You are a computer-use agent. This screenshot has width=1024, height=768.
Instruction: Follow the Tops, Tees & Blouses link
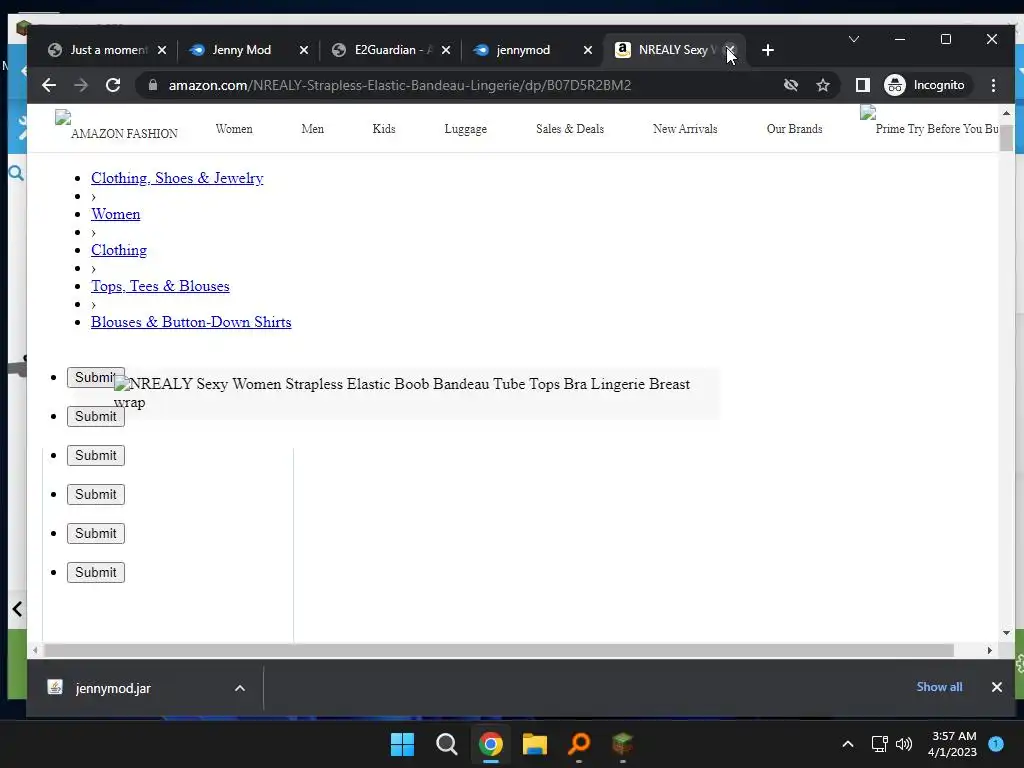coord(160,285)
